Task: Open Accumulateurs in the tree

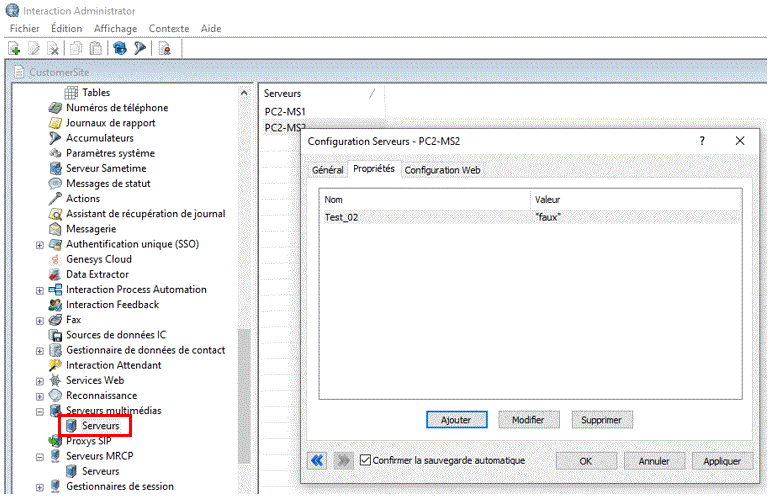Action: (100, 138)
